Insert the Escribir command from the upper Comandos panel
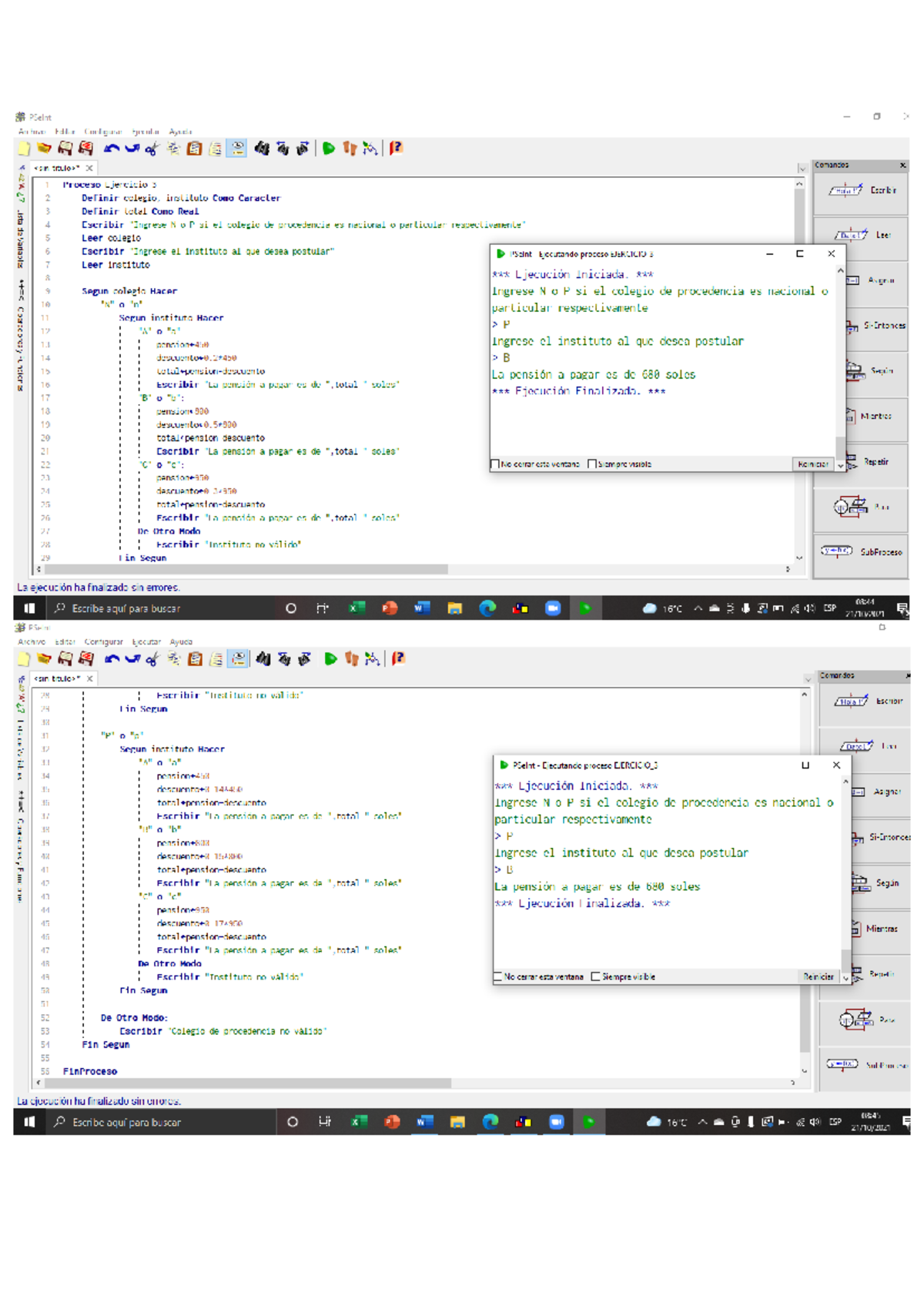This screenshot has height=1306, width=924. pos(861,190)
